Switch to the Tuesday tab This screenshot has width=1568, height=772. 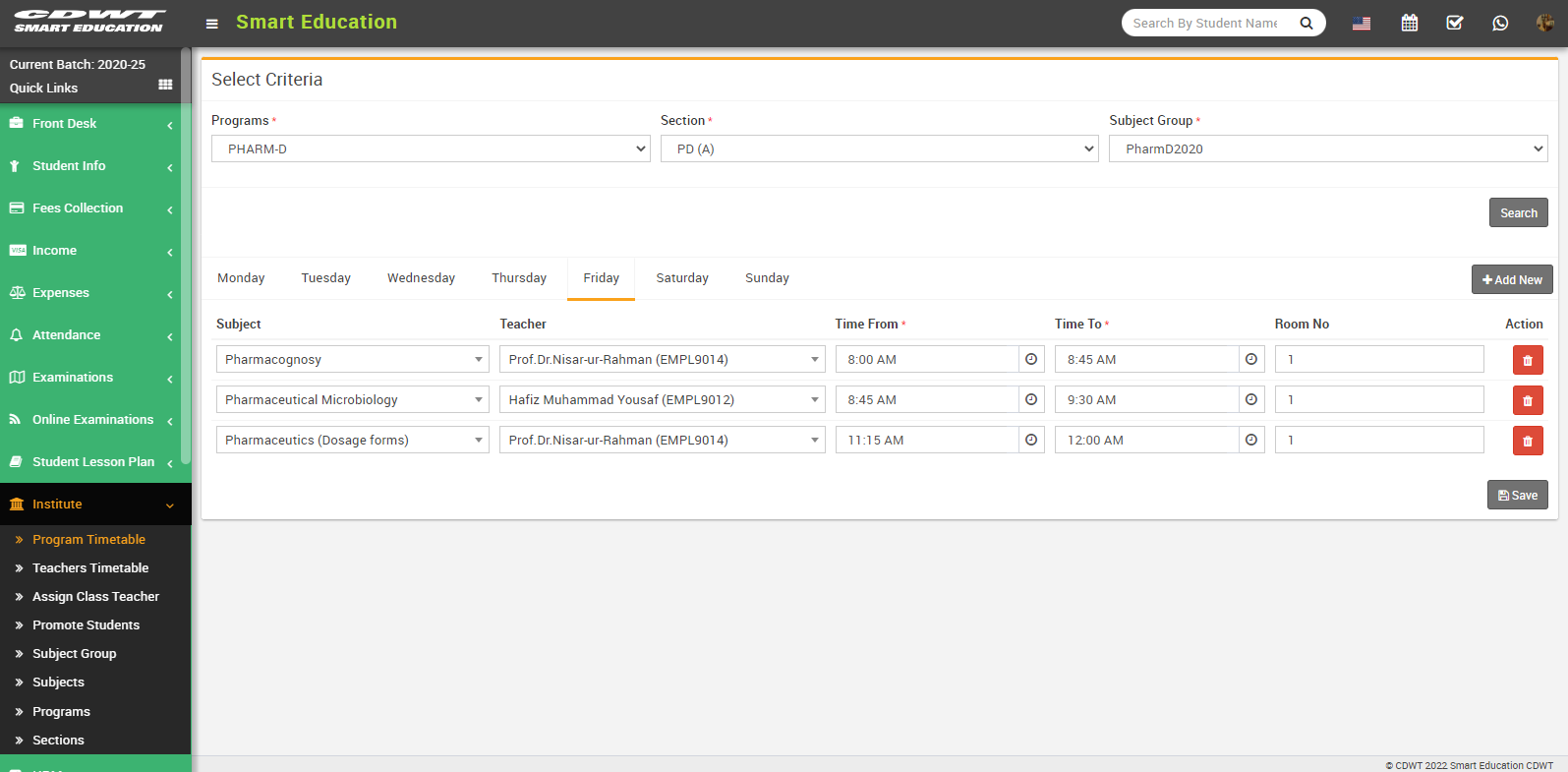pos(326,278)
